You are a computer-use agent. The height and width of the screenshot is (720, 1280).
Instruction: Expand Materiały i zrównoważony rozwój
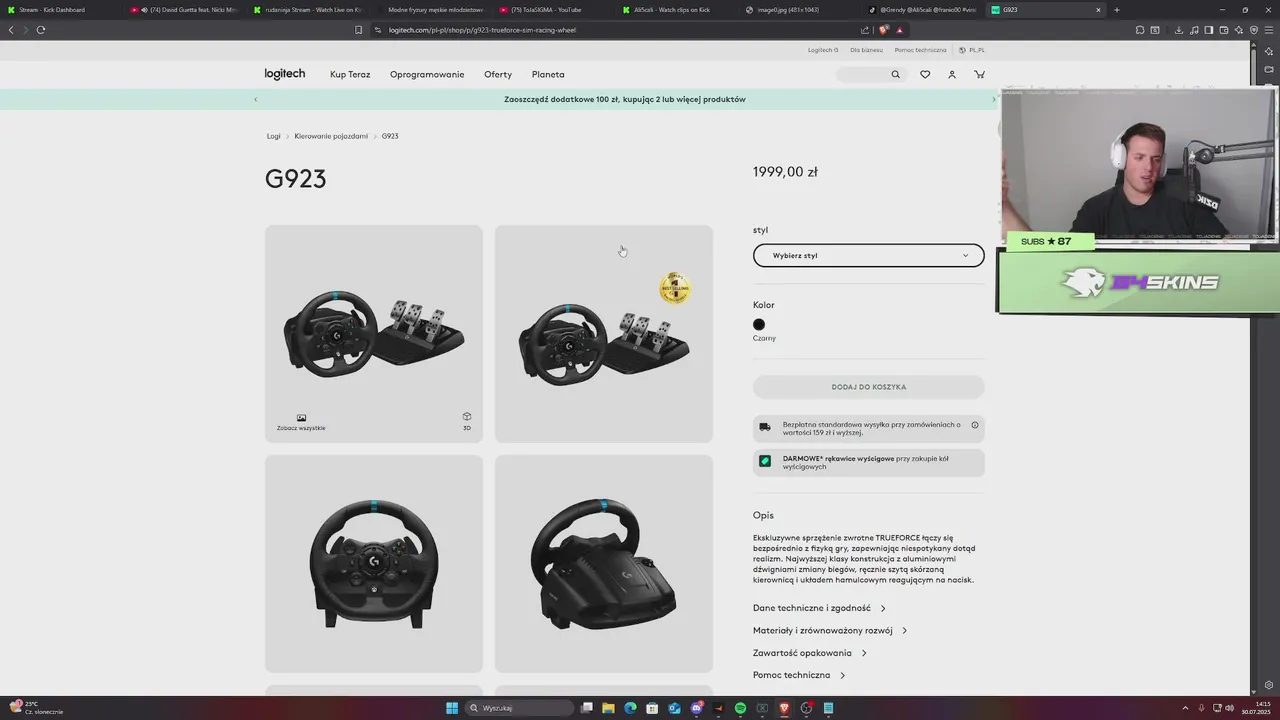pyautogui.click(x=830, y=631)
